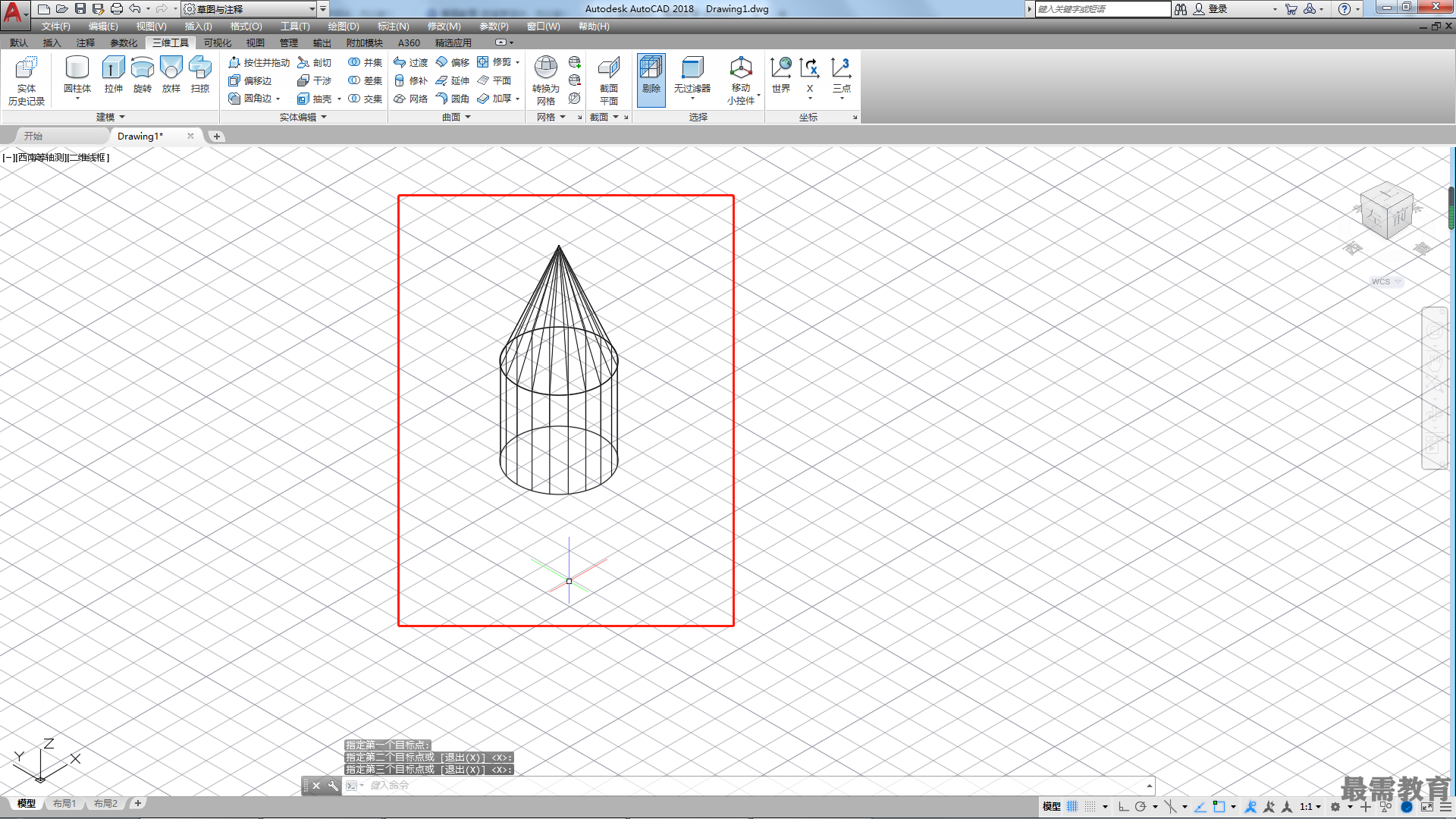
Task: Click the 修补 surface patch tool
Action: [410, 80]
